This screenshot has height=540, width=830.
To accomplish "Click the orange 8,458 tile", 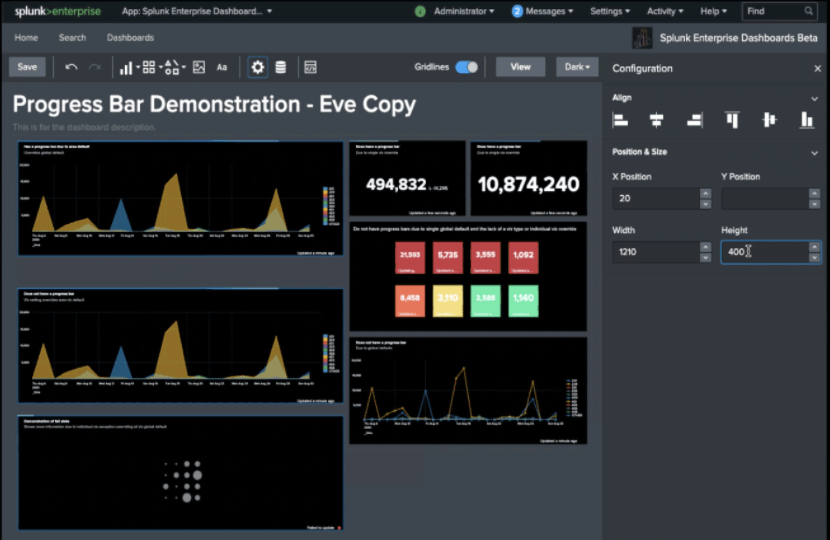I will click(410, 301).
